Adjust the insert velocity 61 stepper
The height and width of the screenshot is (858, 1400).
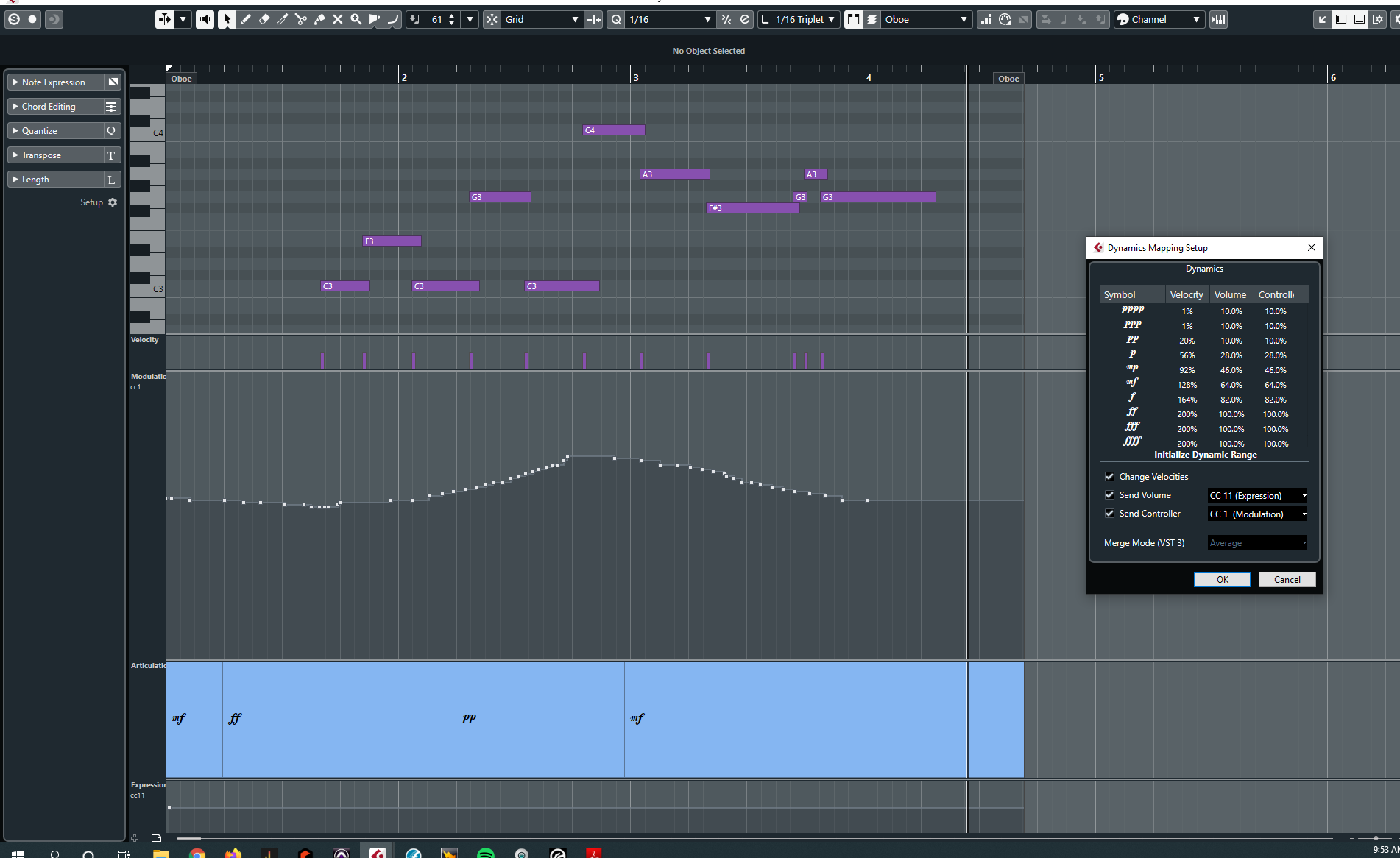(452, 19)
